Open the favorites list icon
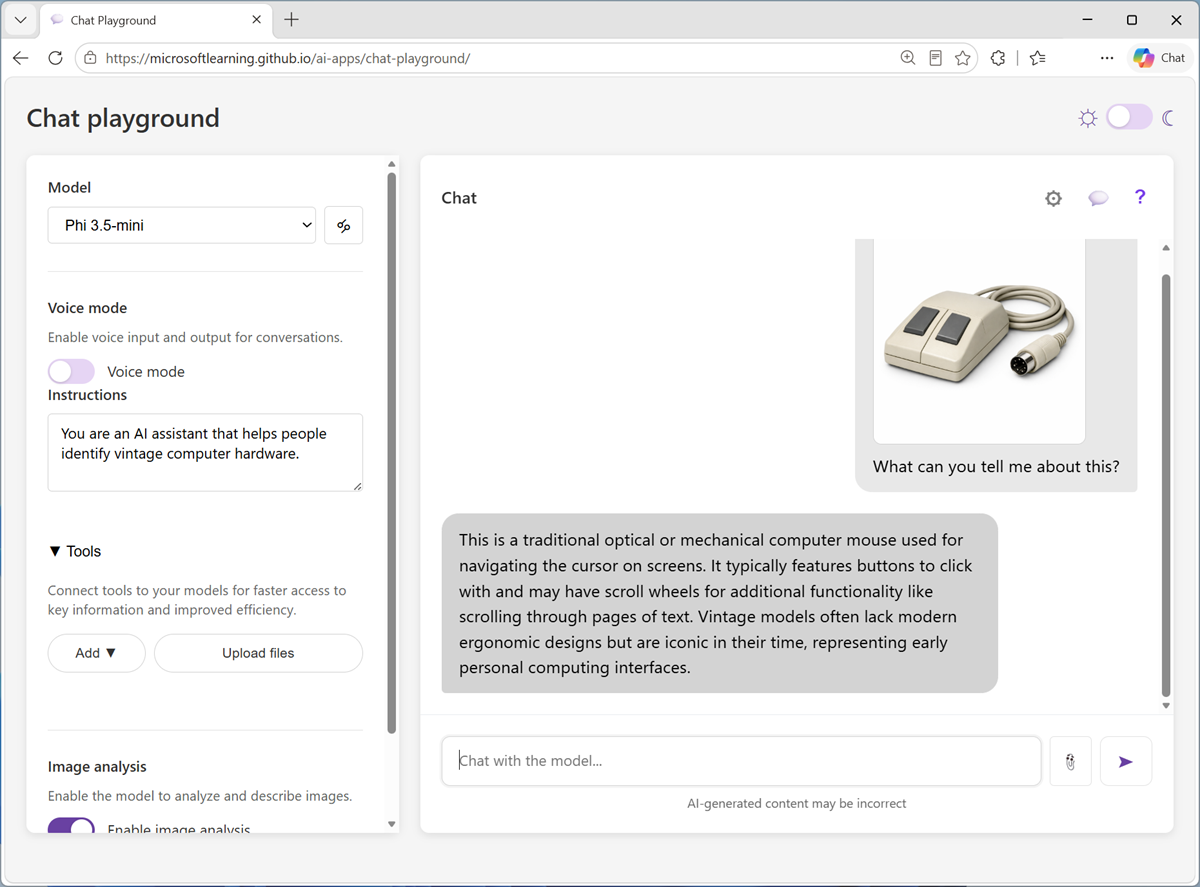1200x887 pixels. pos(1037,58)
